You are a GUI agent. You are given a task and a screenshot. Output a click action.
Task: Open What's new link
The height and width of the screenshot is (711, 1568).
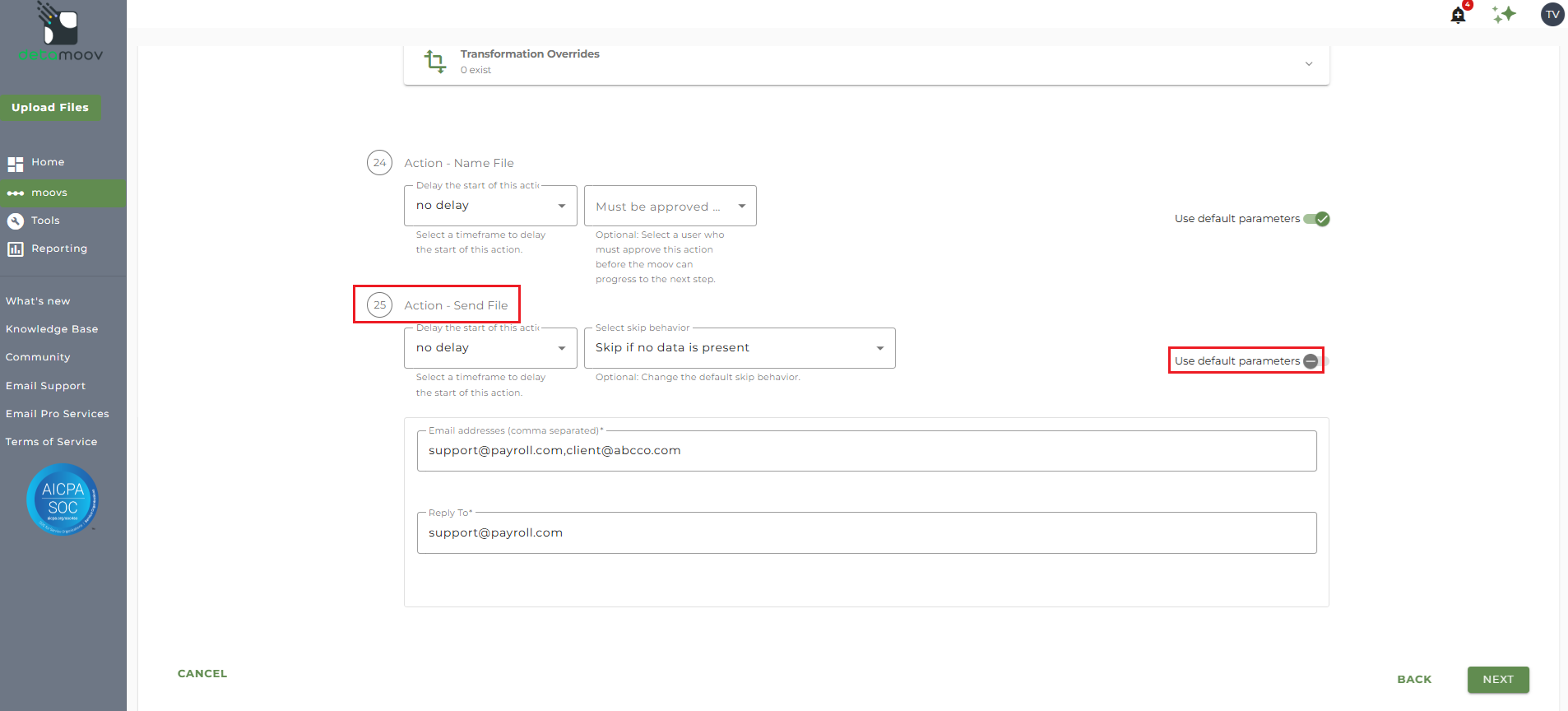pyautogui.click(x=38, y=301)
